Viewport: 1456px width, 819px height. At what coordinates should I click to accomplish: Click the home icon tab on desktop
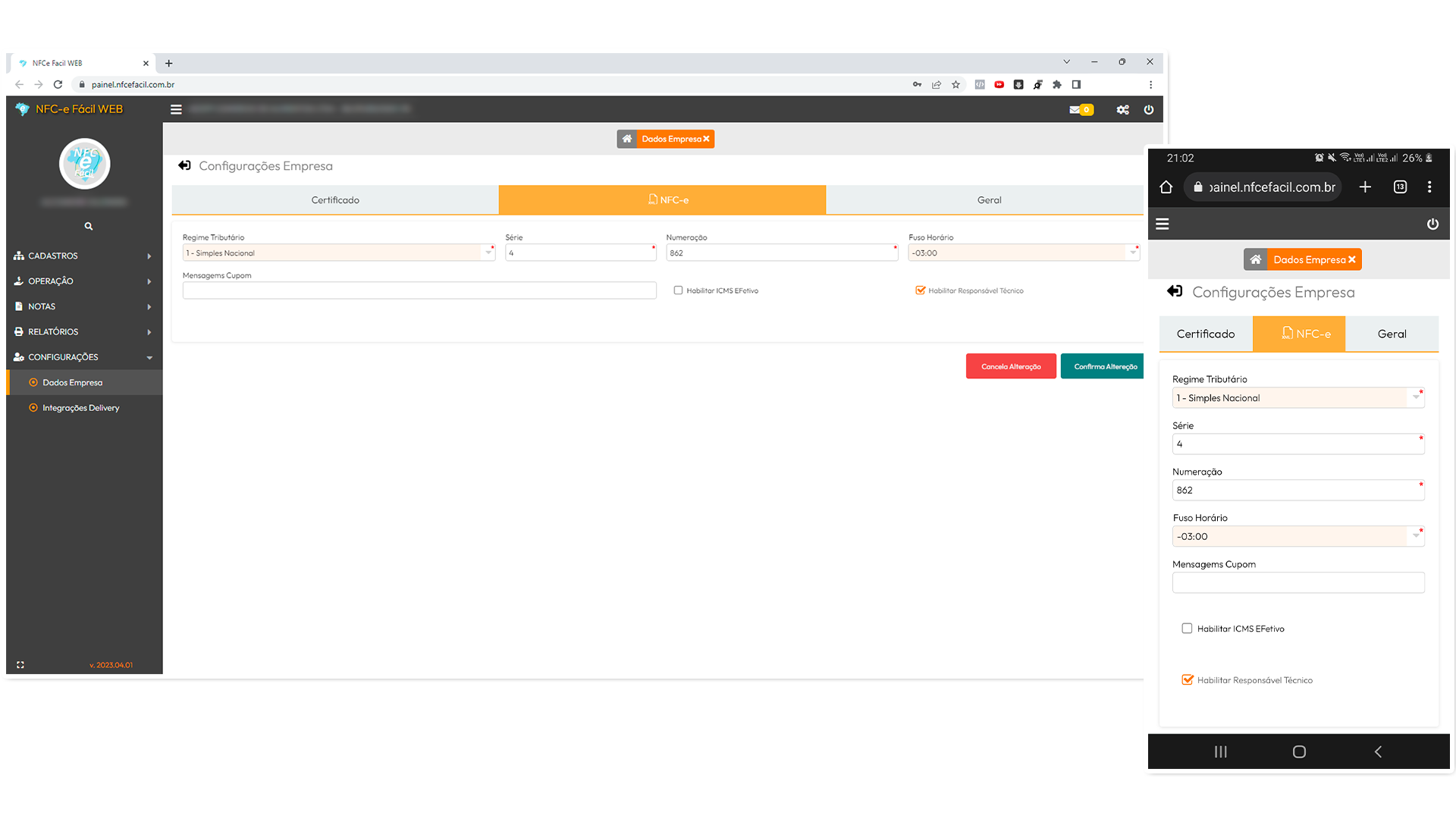[x=627, y=139]
